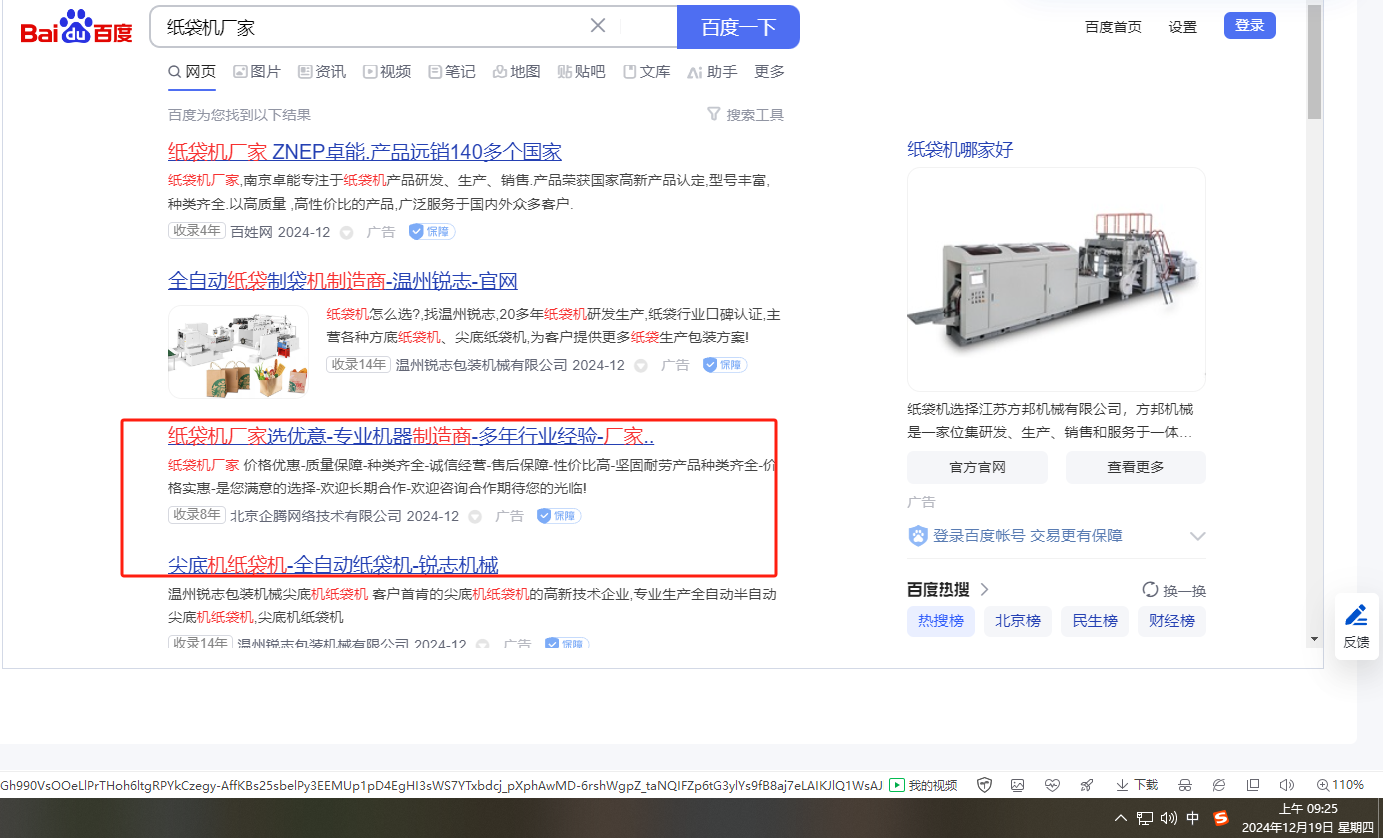Image resolution: width=1383 pixels, height=838 pixels.
Task: Open the 更多 search categories menu
Action: 769,72
